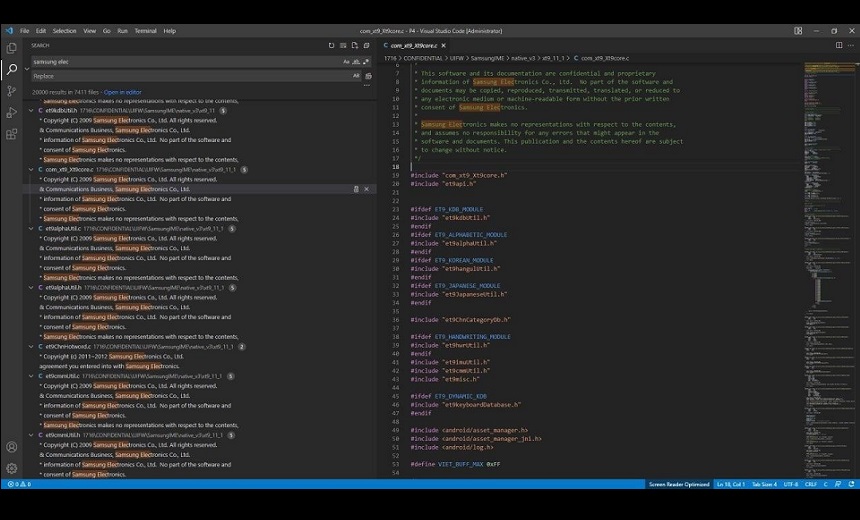Open the View menu
Image resolution: width=860 pixels, height=520 pixels.
pos(89,31)
